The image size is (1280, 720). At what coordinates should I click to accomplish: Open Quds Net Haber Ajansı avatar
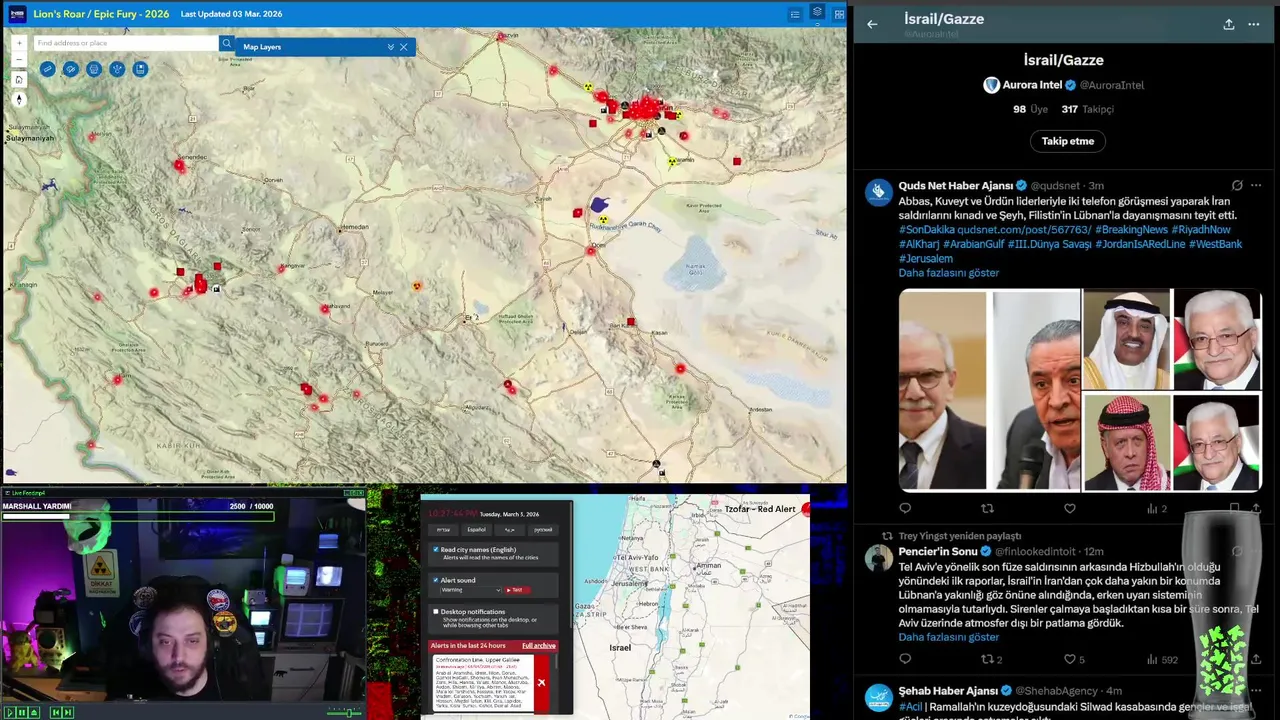click(x=878, y=192)
